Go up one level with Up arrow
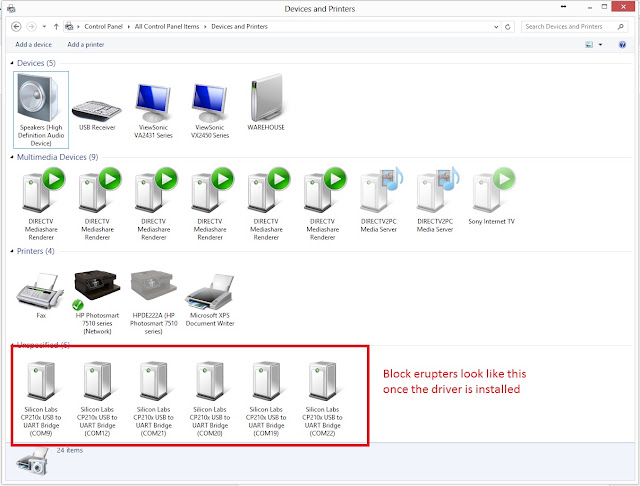 coord(56,27)
